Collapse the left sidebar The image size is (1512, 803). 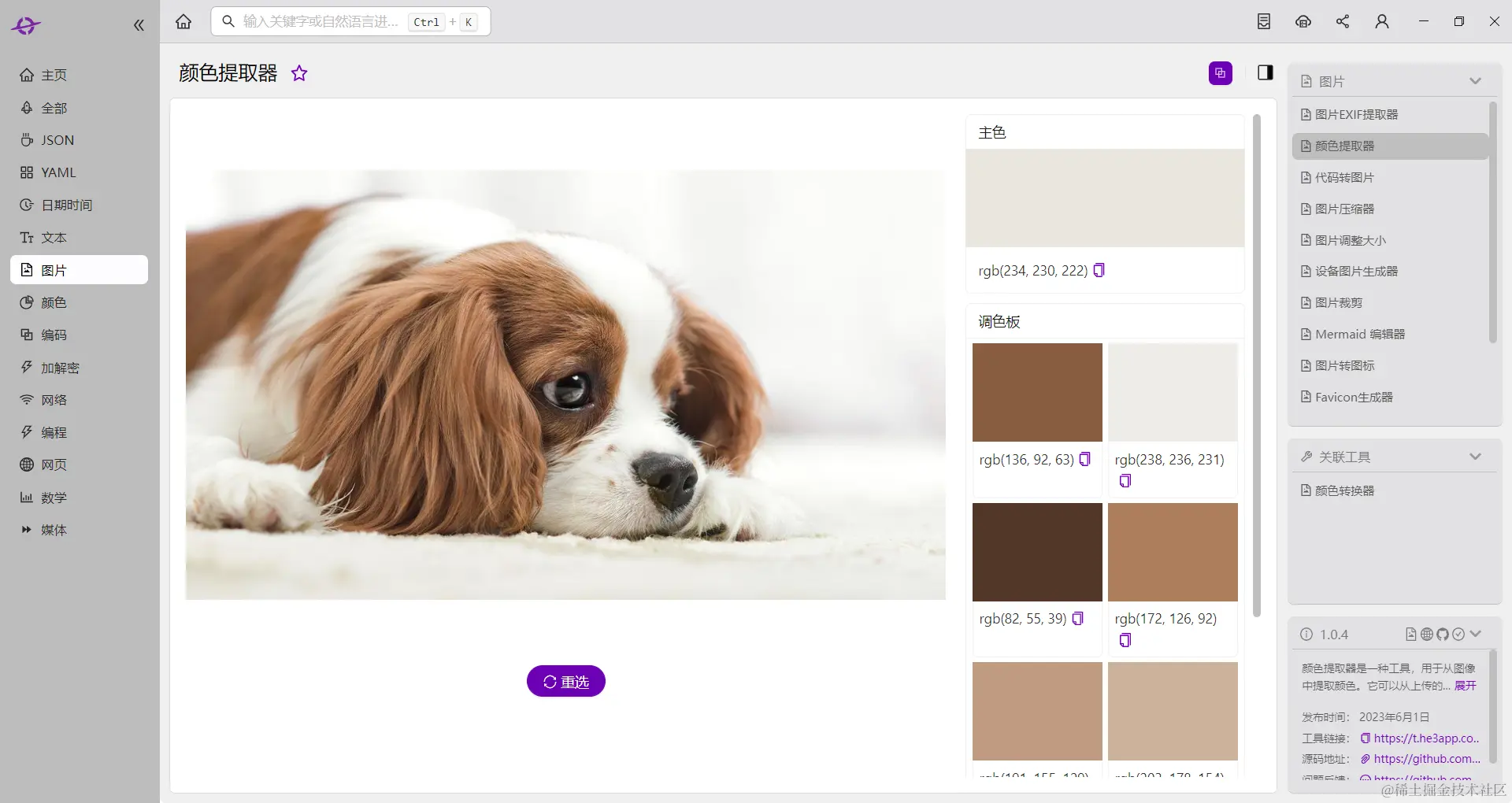point(139,25)
